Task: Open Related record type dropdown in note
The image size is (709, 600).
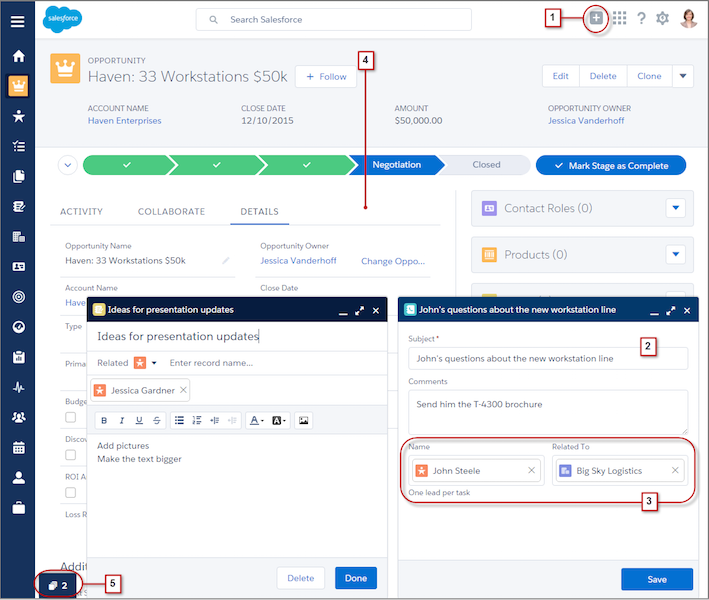Action: pyautogui.click(x=154, y=363)
